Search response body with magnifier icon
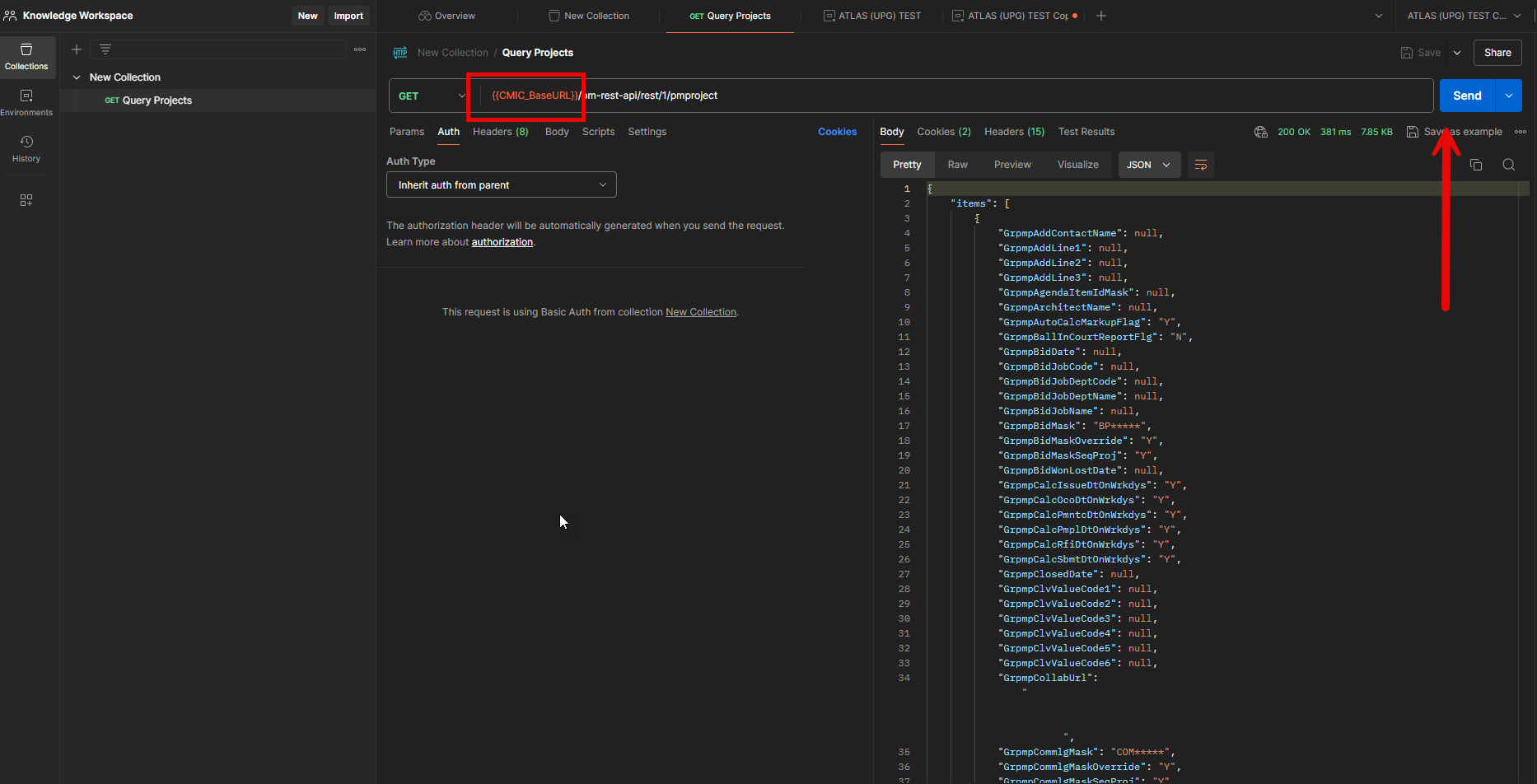Image resolution: width=1537 pixels, height=784 pixels. click(x=1509, y=165)
